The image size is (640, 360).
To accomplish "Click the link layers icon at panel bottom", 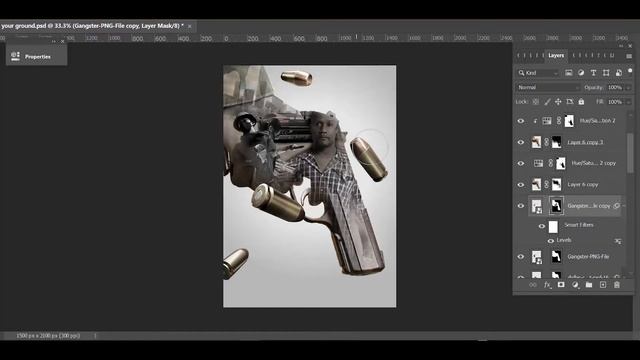I will pyautogui.click(x=533, y=285).
